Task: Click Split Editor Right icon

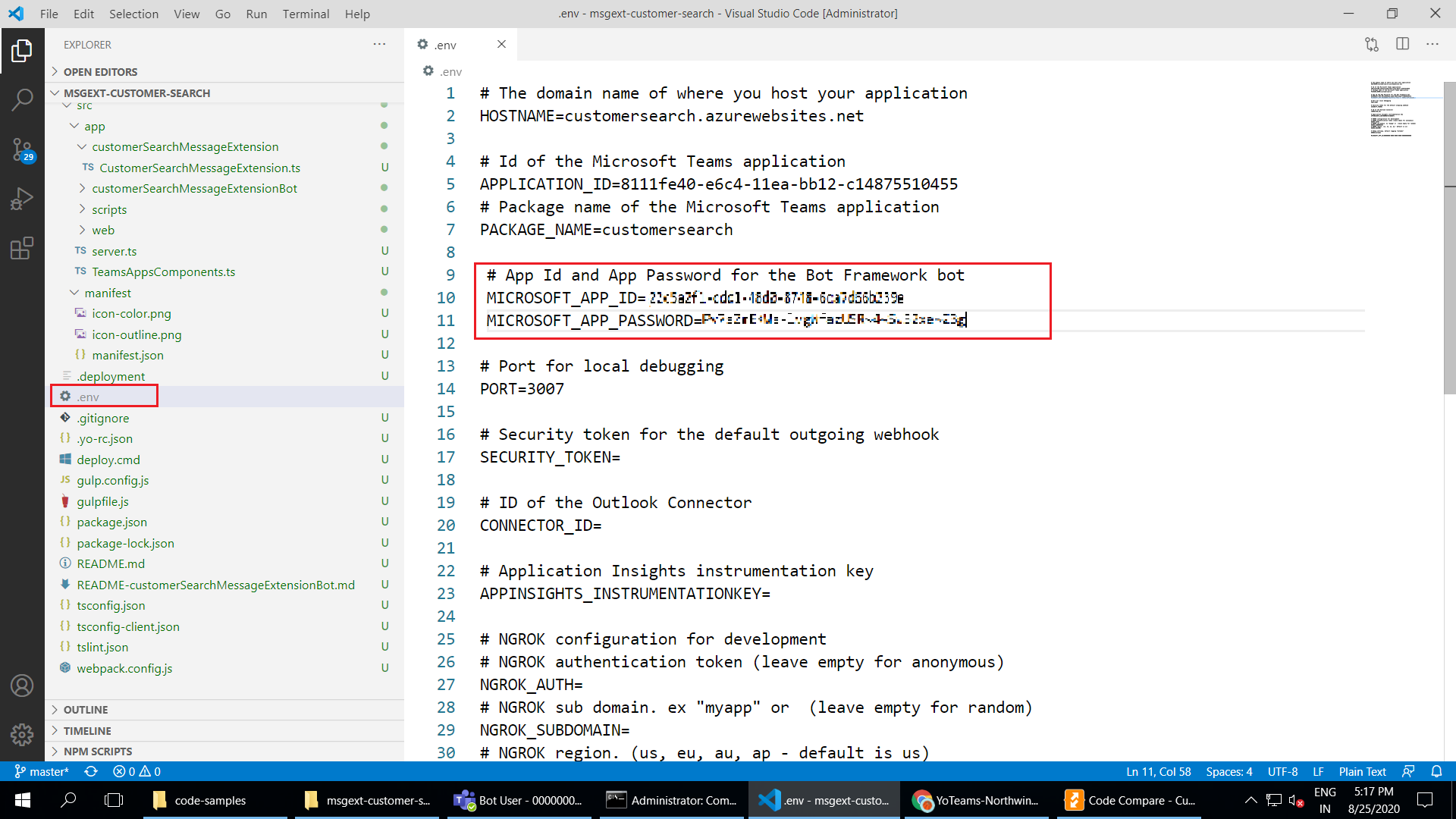Action: pos(1402,44)
